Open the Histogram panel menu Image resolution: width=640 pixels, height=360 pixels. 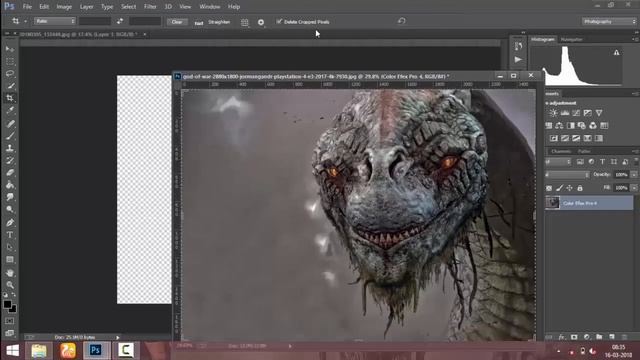pyautogui.click(x=635, y=40)
